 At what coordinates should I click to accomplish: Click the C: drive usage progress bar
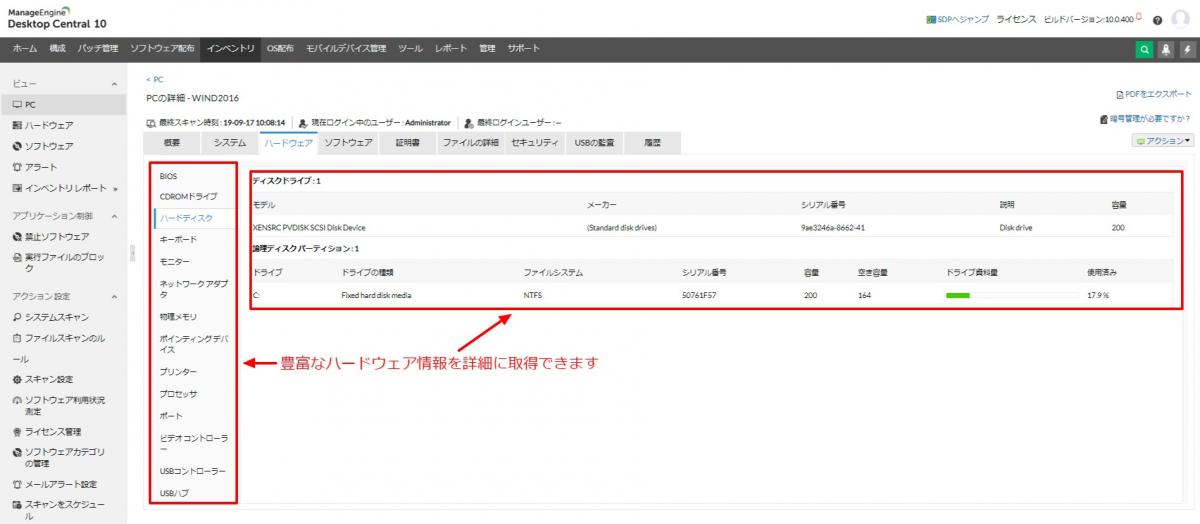point(1012,295)
